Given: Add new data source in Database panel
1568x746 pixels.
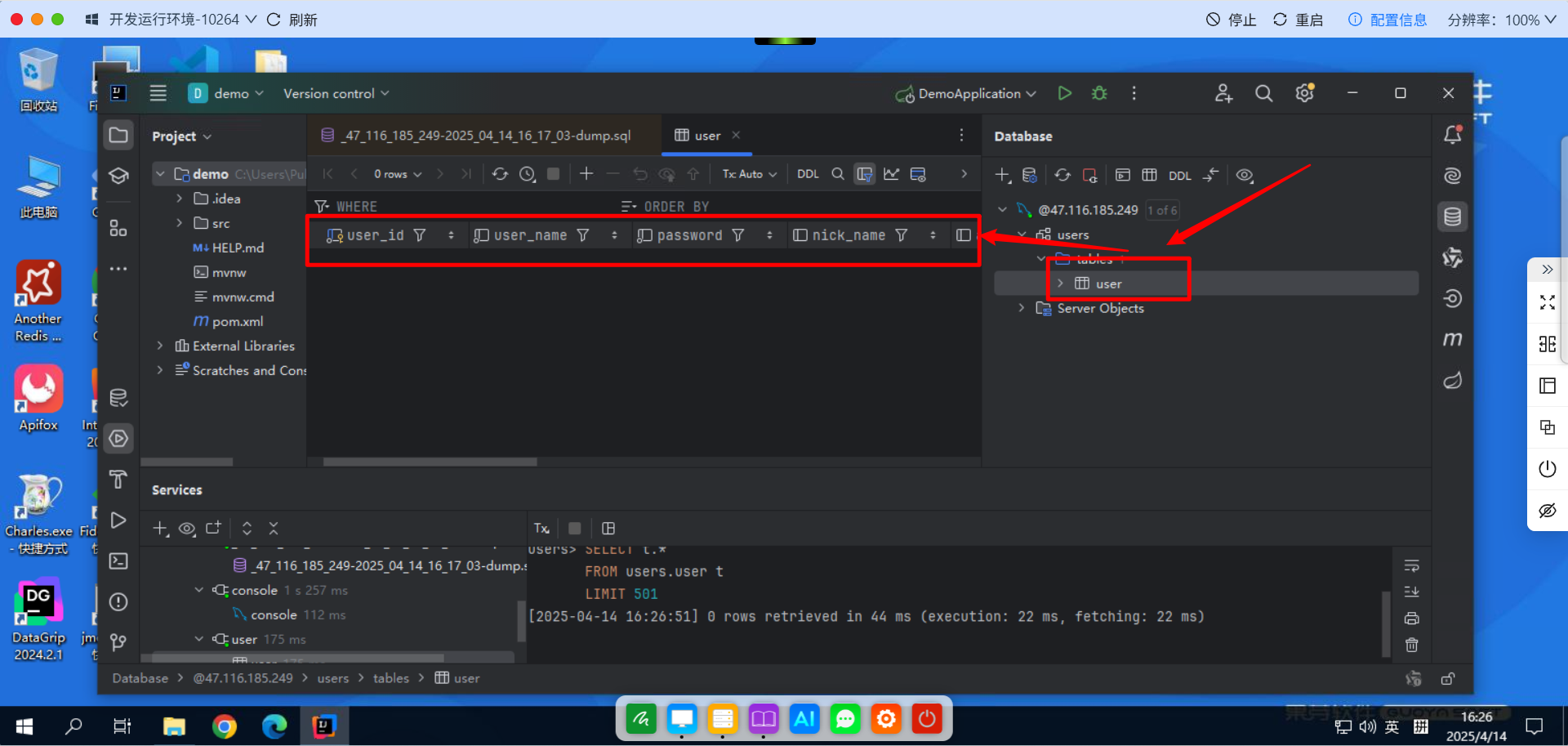Looking at the screenshot, I should pyautogui.click(x=1003, y=175).
